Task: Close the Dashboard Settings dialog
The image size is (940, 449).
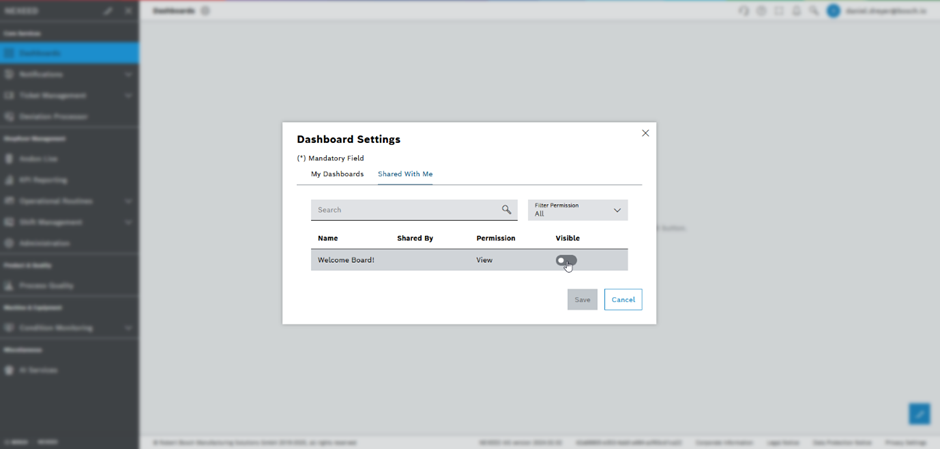Action: [x=645, y=133]
